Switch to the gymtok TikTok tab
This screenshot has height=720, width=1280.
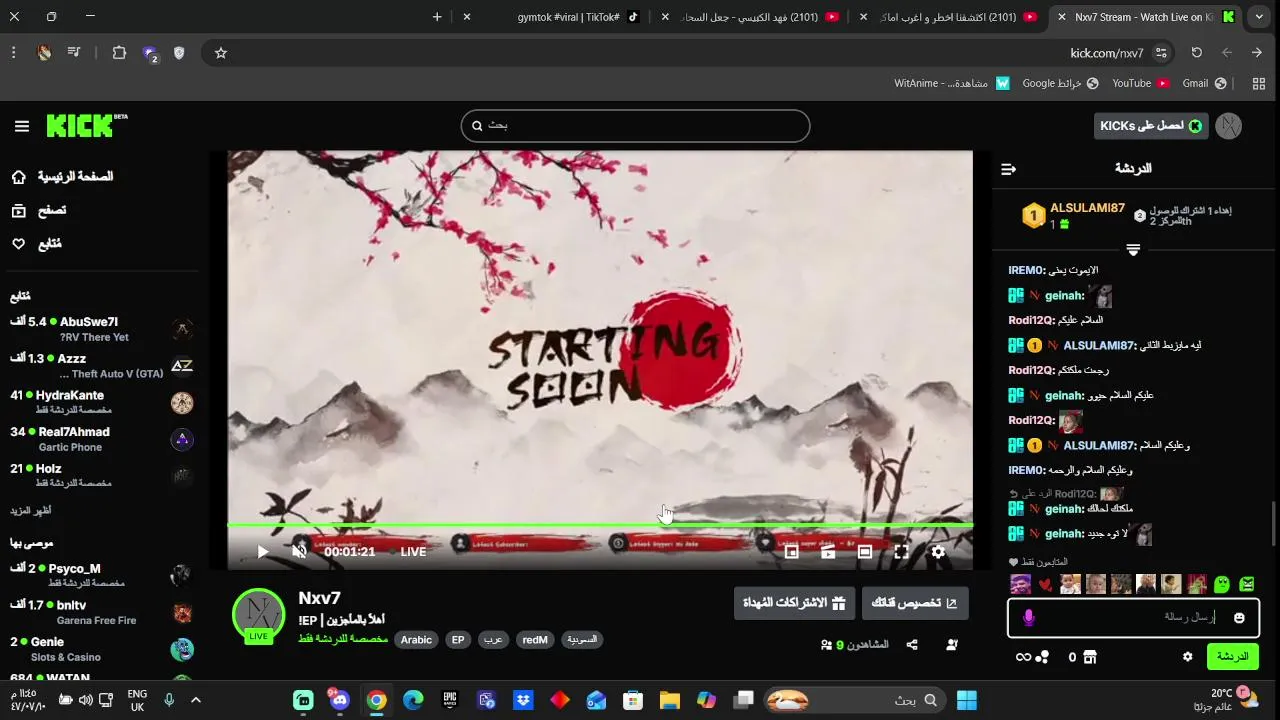pos(568,17)
